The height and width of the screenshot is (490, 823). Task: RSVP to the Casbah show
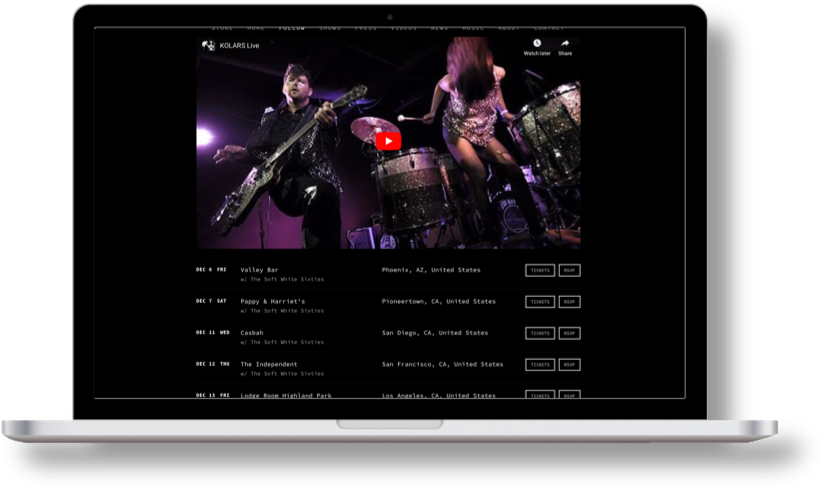coord(569,333)
